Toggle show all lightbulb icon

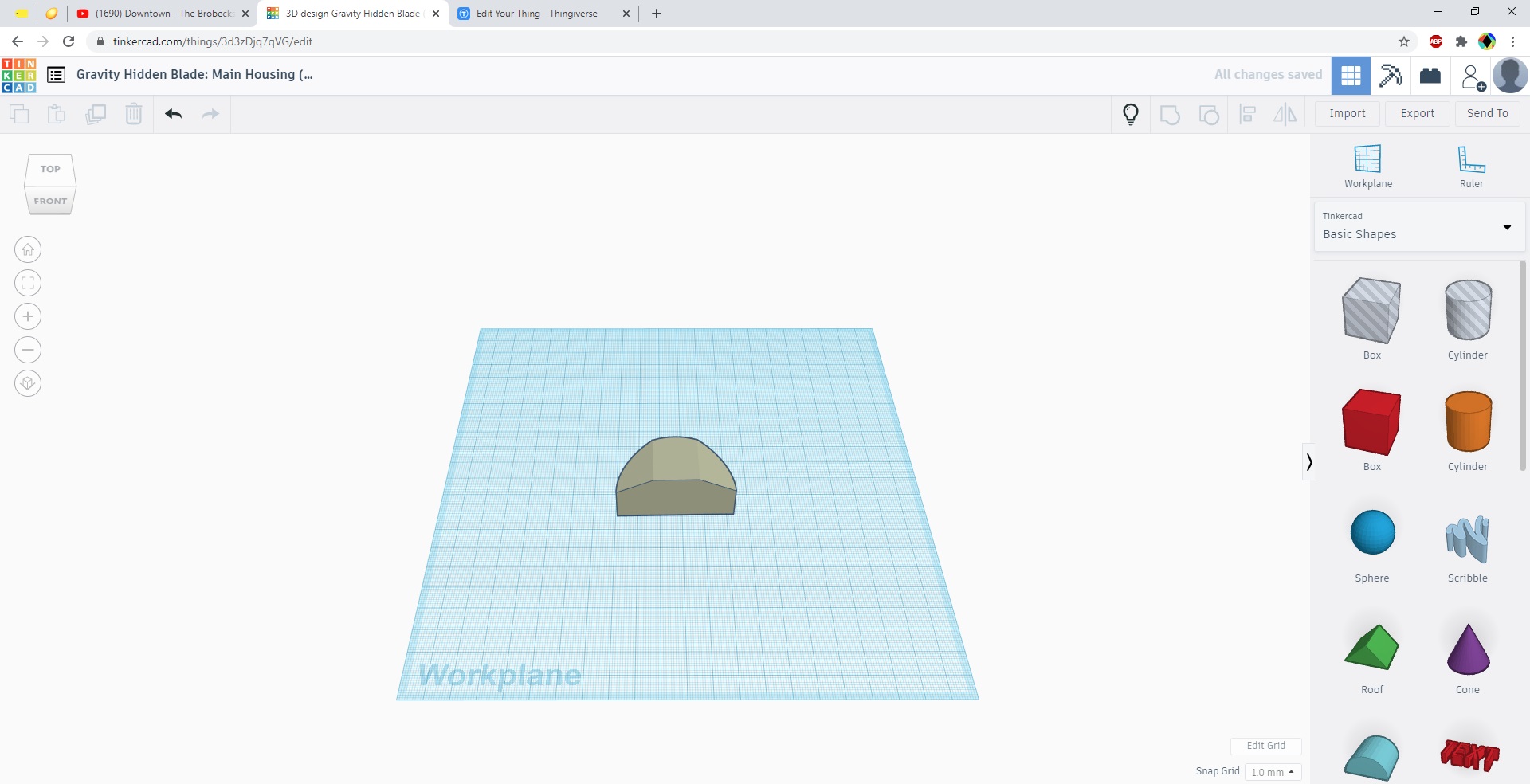1131,115
